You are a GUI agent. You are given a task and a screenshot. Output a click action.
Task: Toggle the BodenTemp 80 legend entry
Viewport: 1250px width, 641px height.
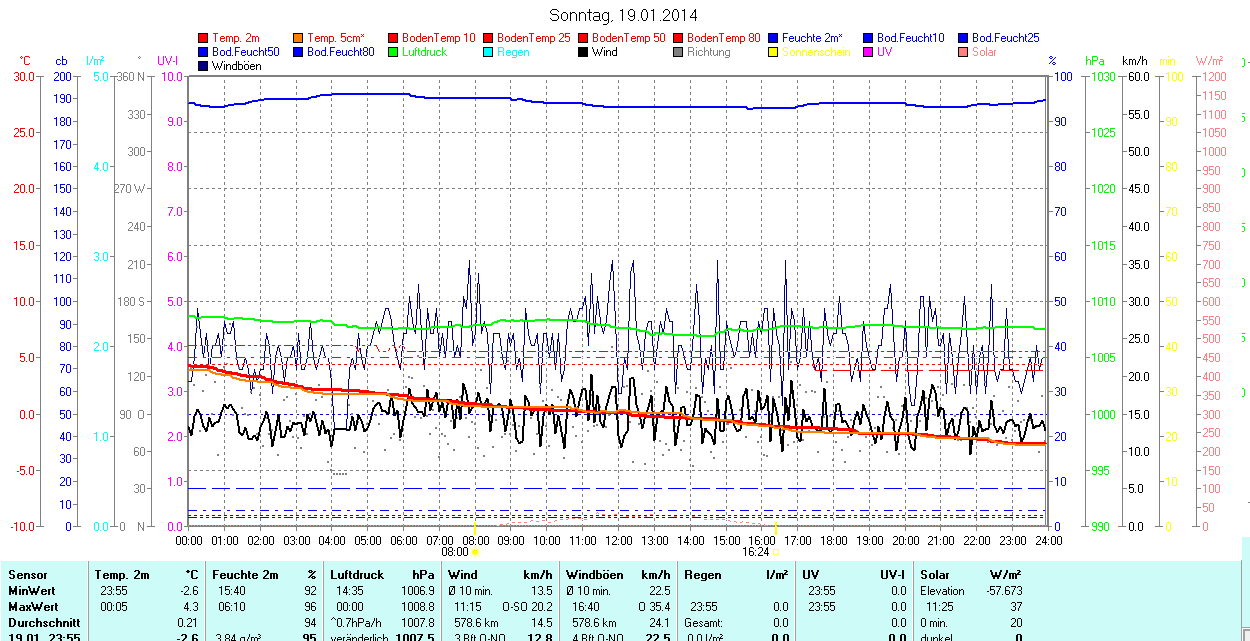pos(724,38)
